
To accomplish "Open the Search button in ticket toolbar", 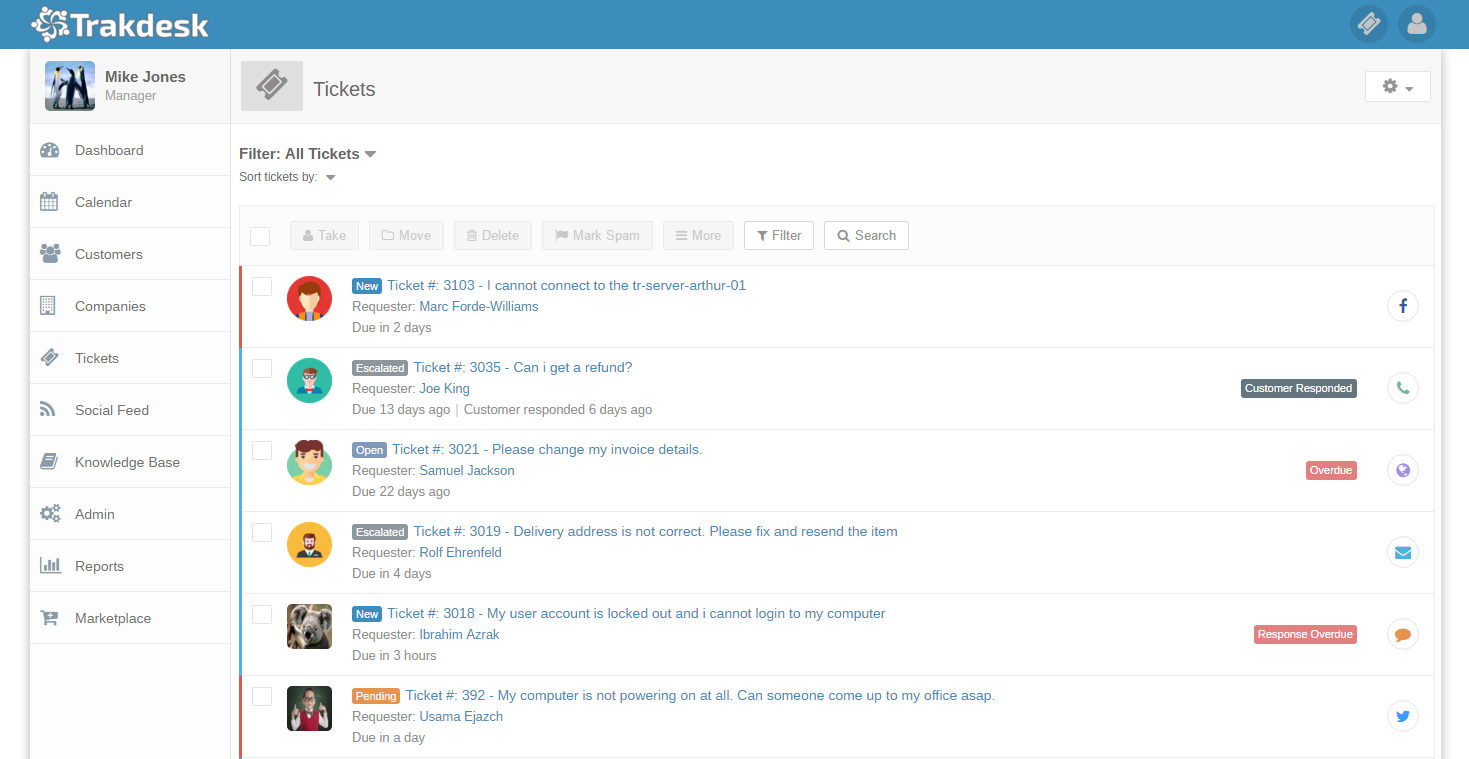I will pos(866,235).
